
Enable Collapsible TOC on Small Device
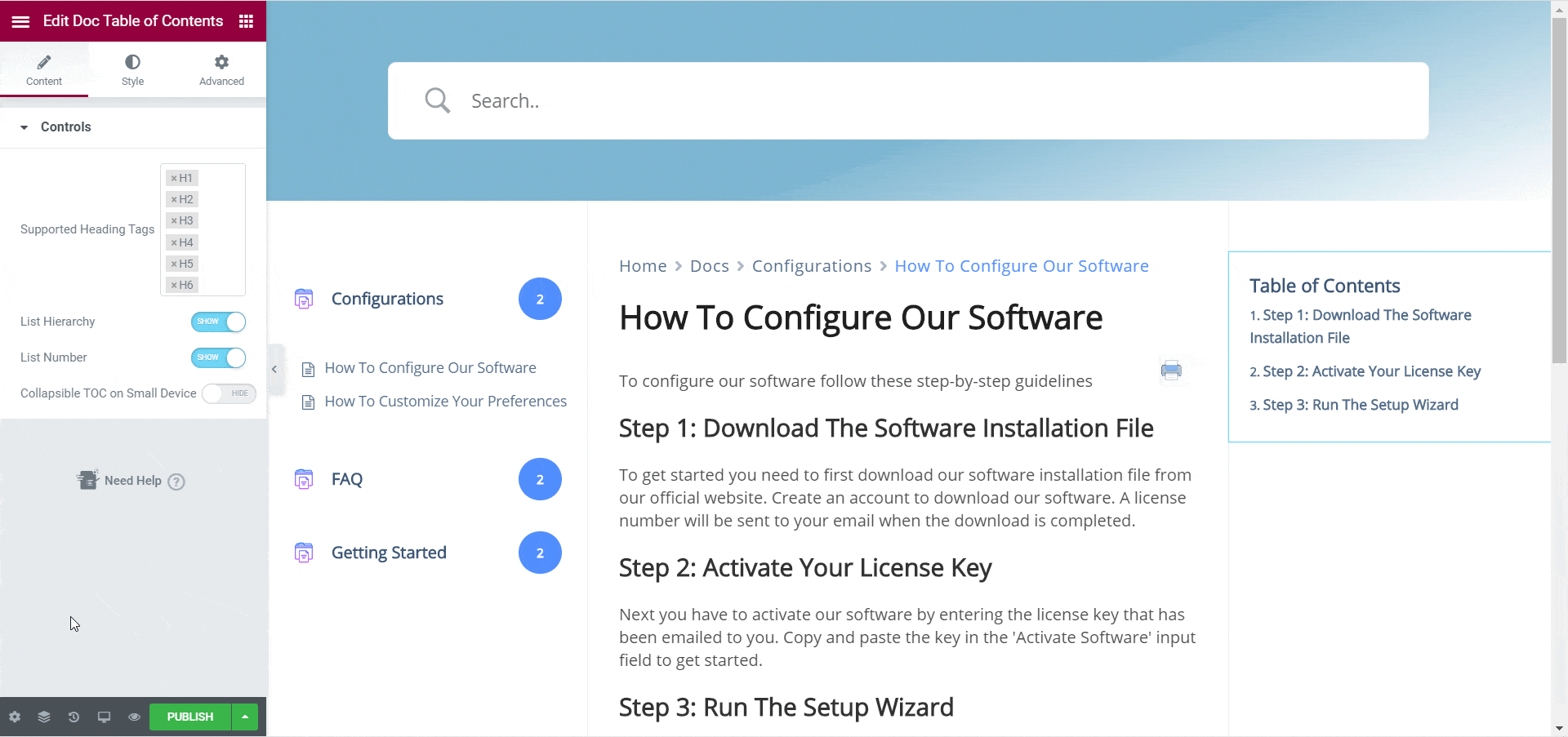coord(229,393)
